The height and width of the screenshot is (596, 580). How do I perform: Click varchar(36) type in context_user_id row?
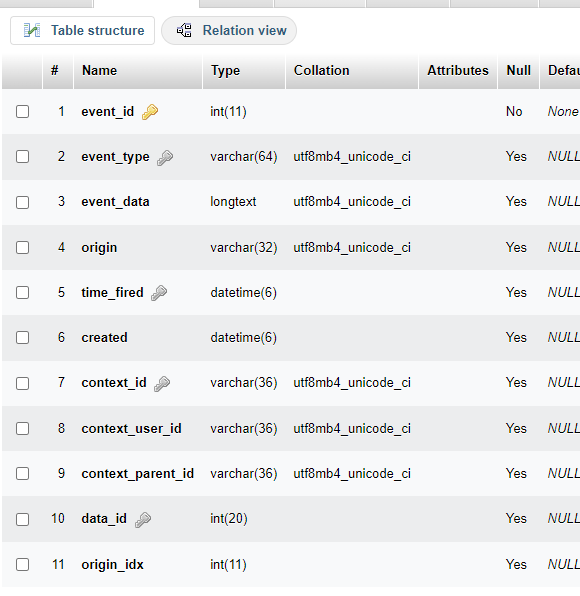244,429
